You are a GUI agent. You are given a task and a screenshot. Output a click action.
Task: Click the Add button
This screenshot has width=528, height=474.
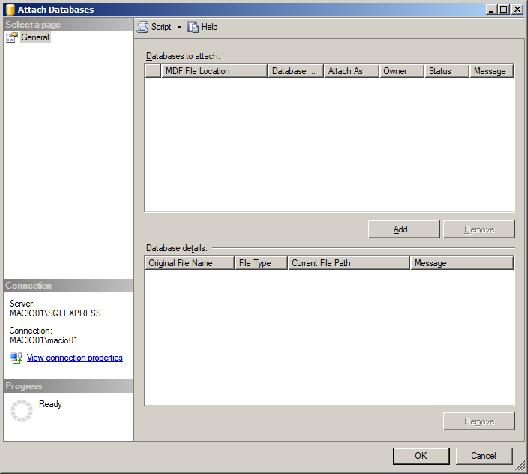[x=404, y=229]
